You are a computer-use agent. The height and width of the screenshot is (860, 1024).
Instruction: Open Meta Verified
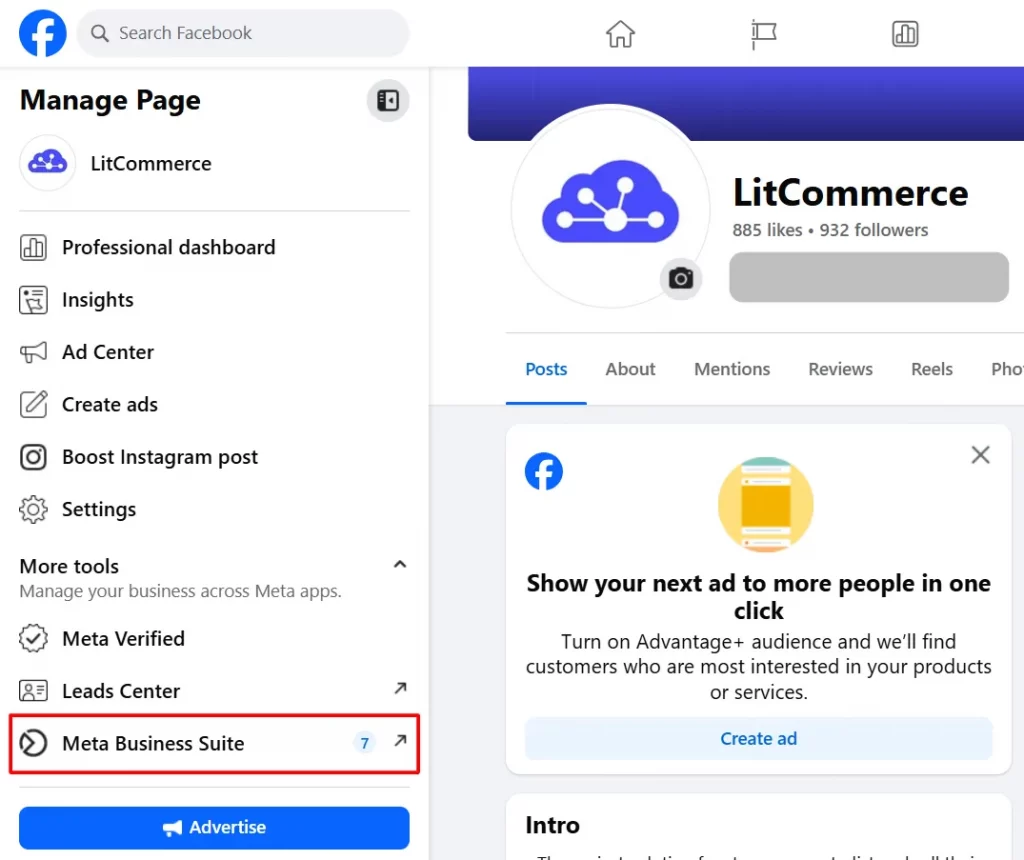(214, 639)
